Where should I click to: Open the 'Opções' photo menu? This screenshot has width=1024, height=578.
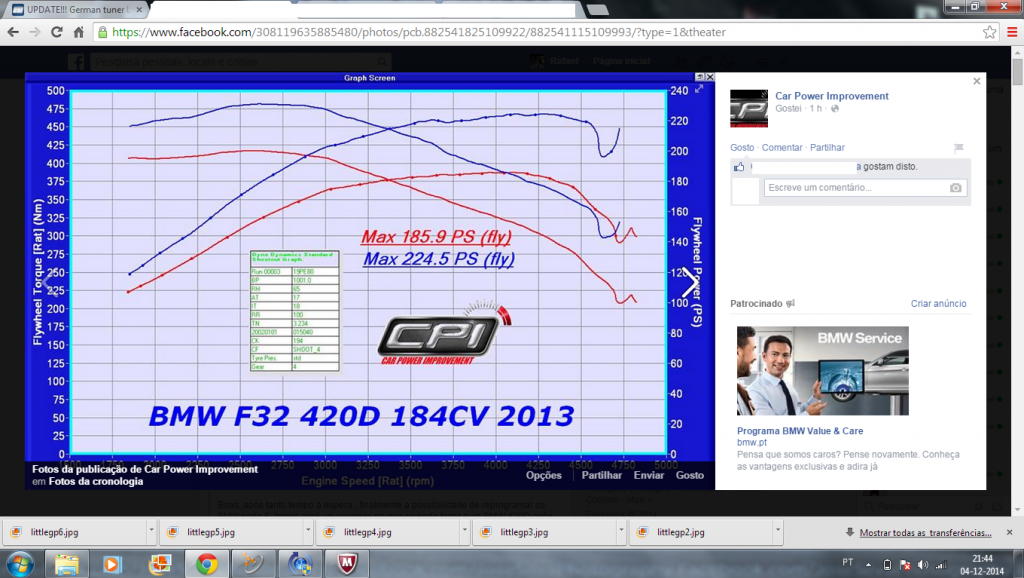(x=543, y=475)
